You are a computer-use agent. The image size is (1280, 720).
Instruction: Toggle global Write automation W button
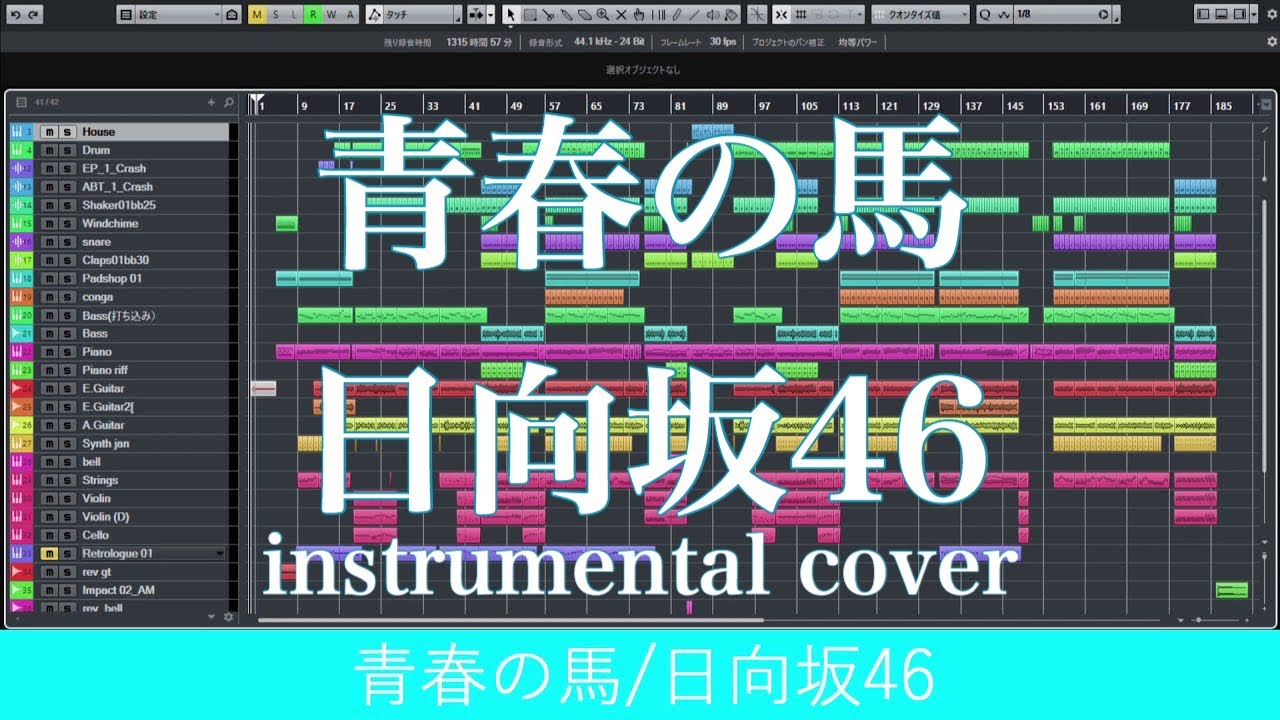click(331, 15)
